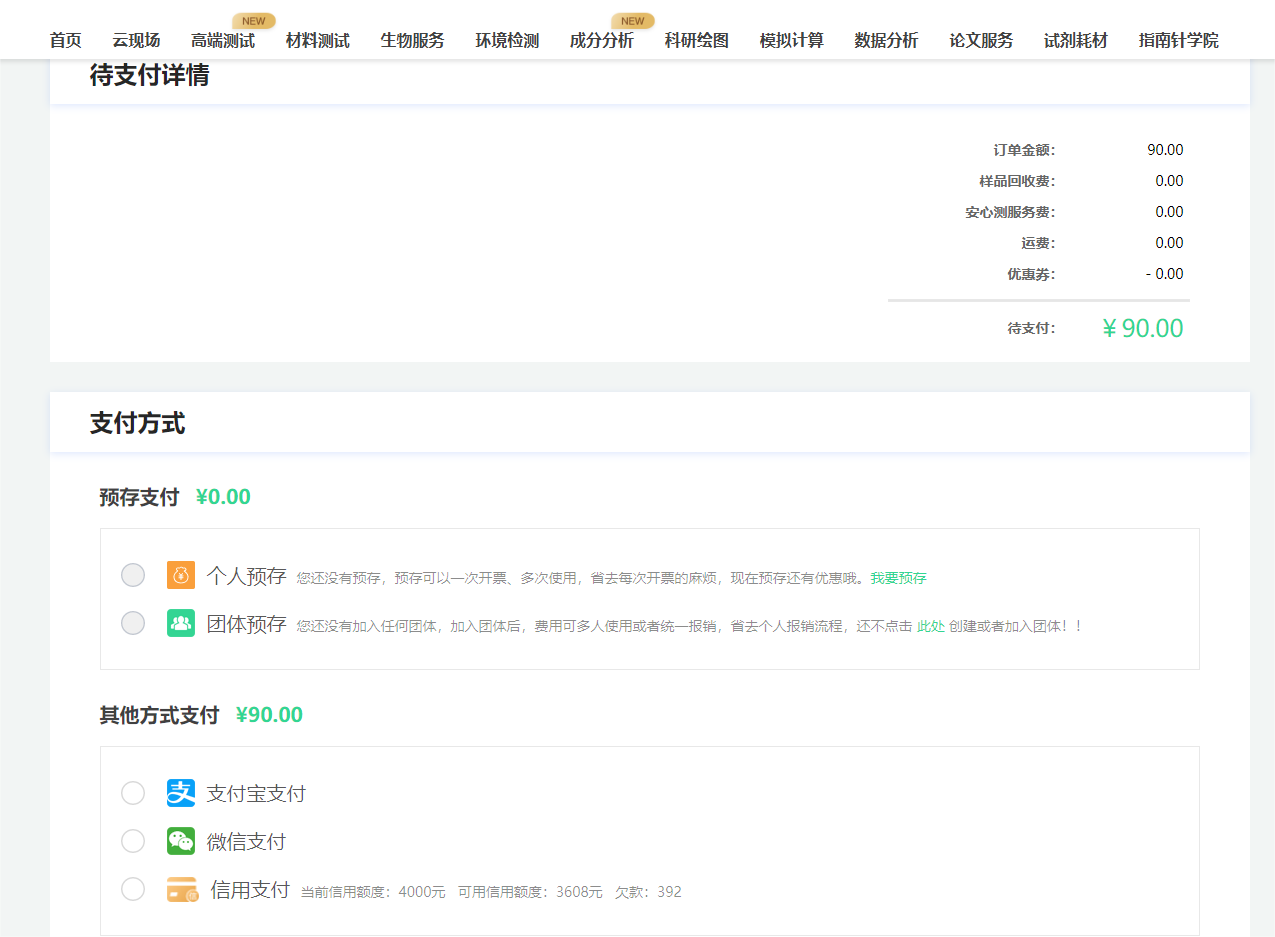Select the 个人预存 radio button
The width and height of the screenshot is (1275, 937).
point(132,575)
